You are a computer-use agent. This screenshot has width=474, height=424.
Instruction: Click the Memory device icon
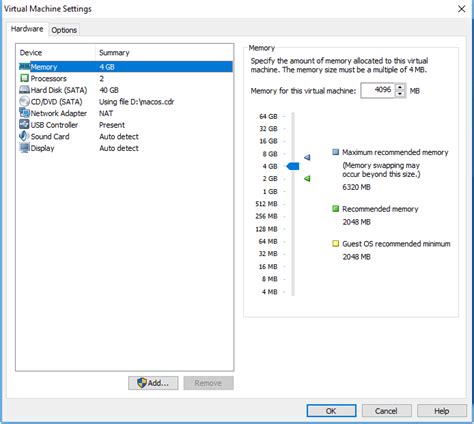click(x=25, y=67)
